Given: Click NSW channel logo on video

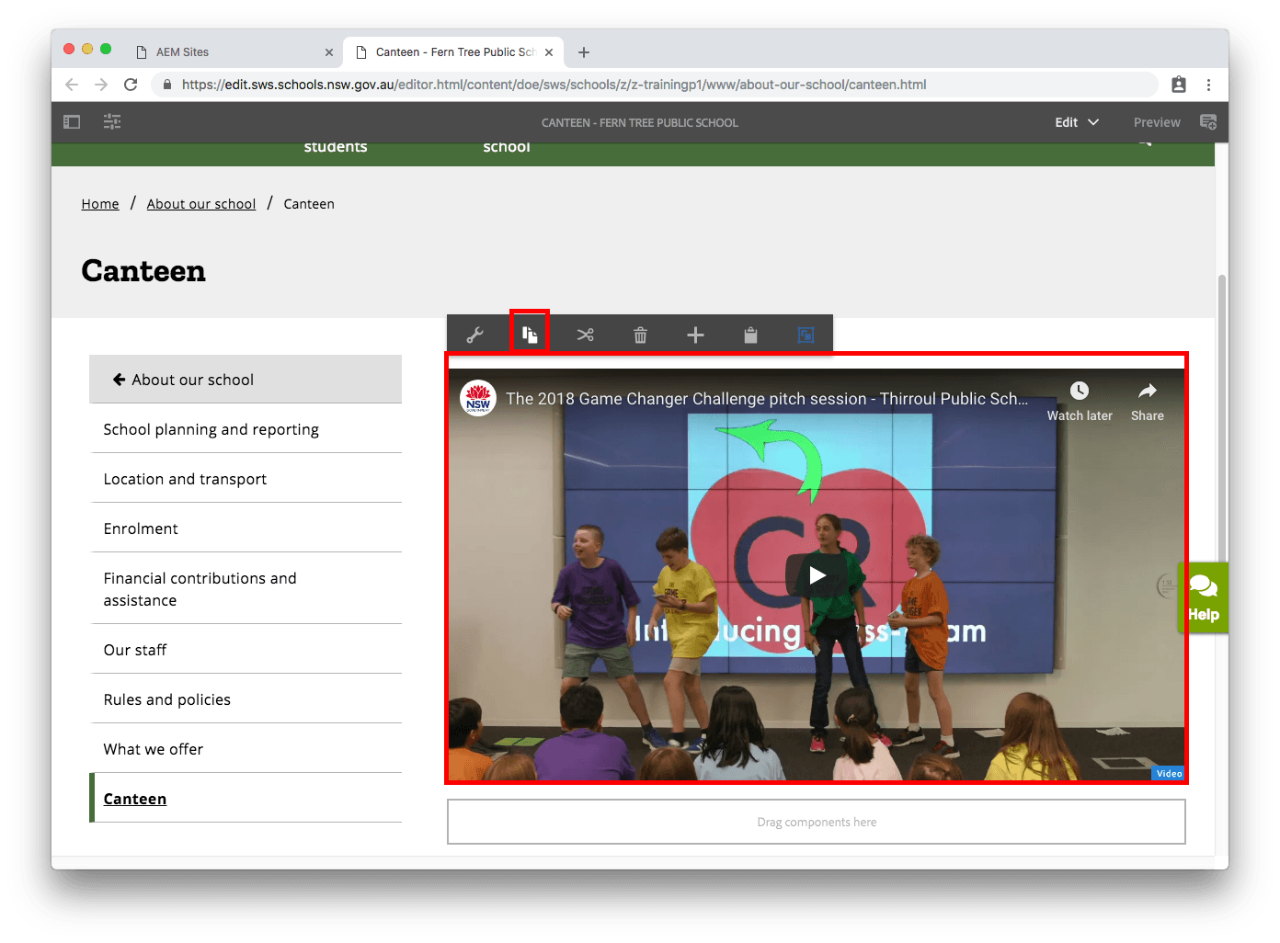Looking at the screenshot, I should [x=478, y=398].
